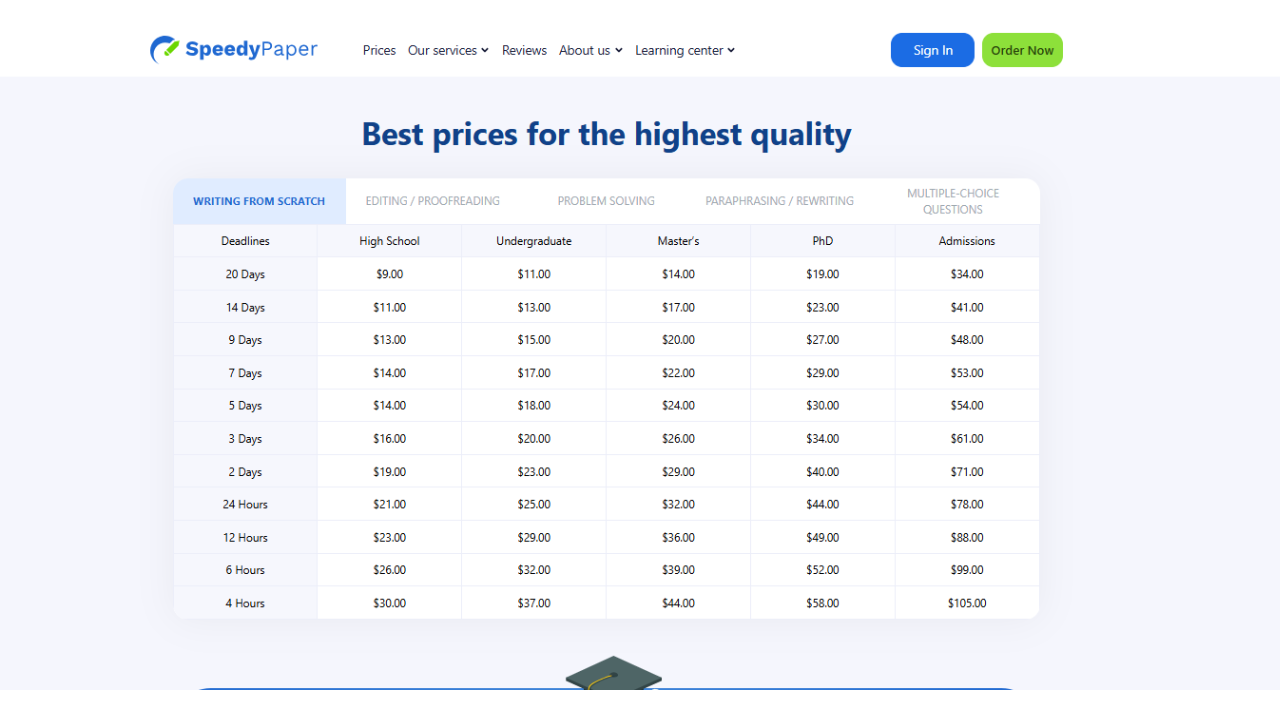Click the Sign In button
The height and width of the screenshot is (720, 1280).
tap(932, 50)
